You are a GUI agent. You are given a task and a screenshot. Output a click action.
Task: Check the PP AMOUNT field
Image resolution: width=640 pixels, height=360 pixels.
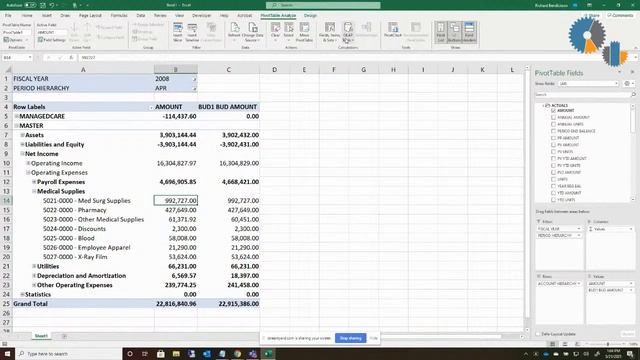click(553, 138)
